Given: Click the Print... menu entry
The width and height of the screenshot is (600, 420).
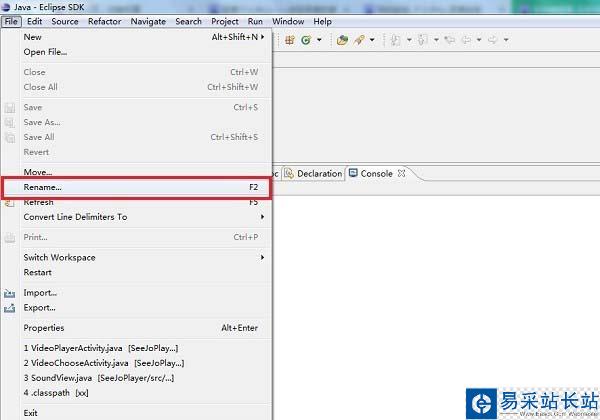Looking at the screenshot, I should 136,237.
